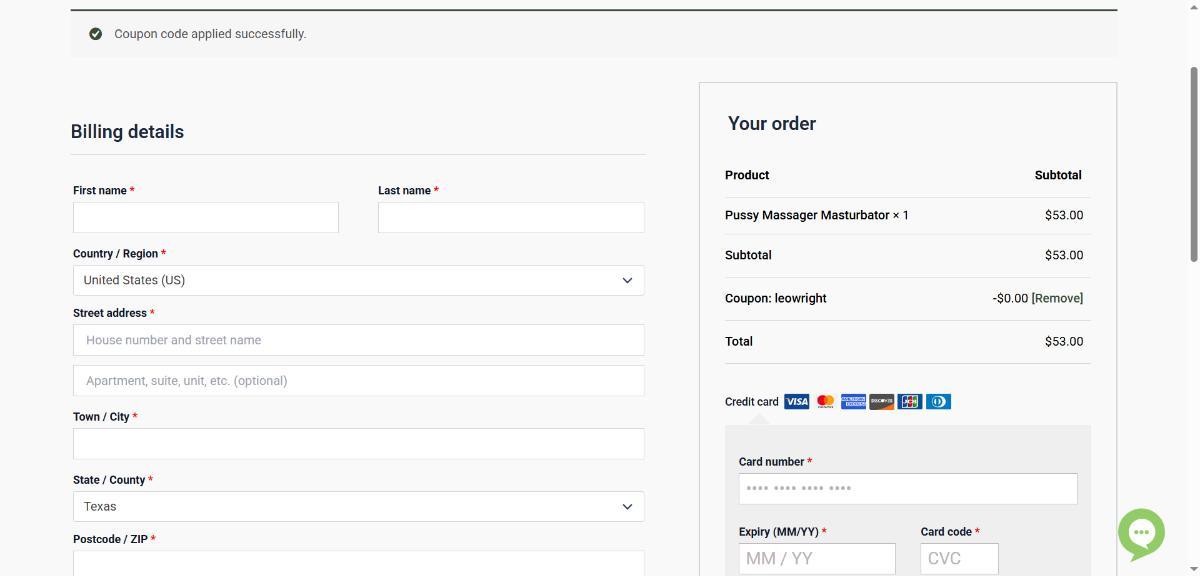This screenshot has width=1200, height=576.
Task: Click the Visa card icon
Action: (796, 402)
